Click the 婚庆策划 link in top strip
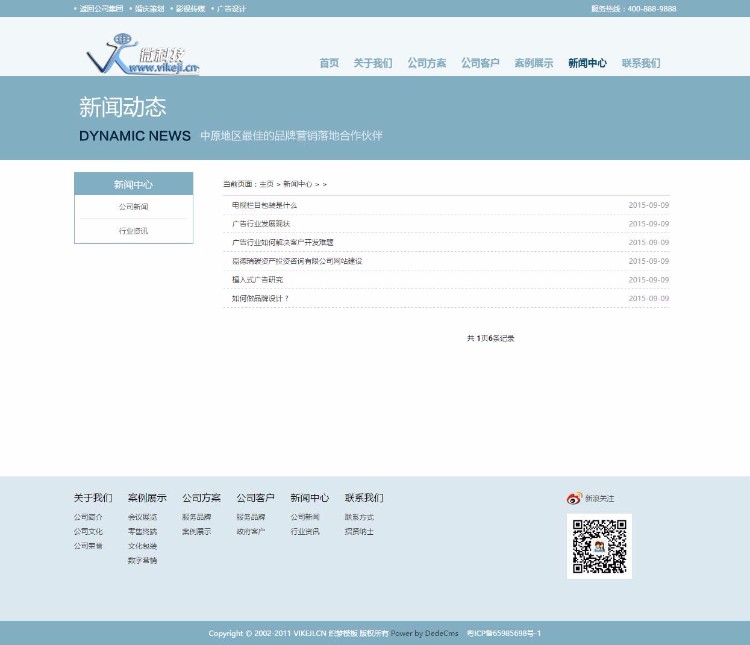 (149, 9)
